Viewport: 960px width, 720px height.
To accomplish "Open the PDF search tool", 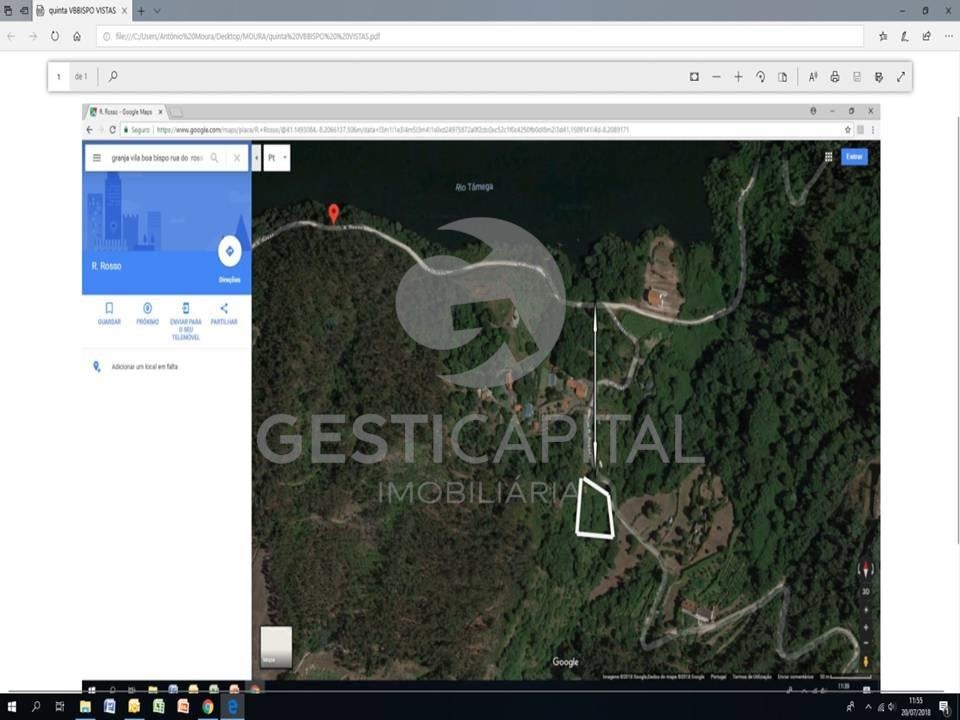I will (113, 77).
